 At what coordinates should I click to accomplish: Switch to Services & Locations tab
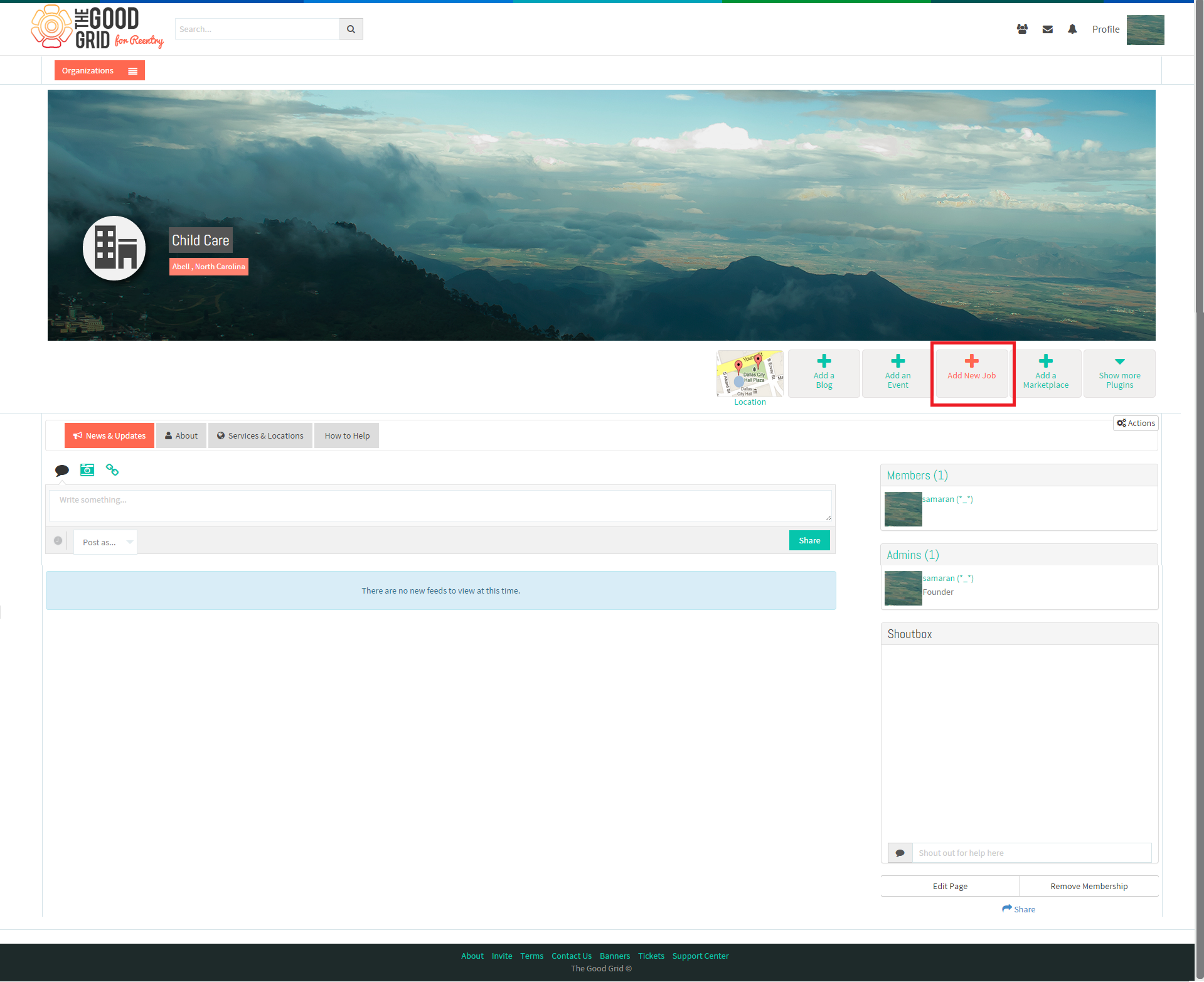click(260, 435)
